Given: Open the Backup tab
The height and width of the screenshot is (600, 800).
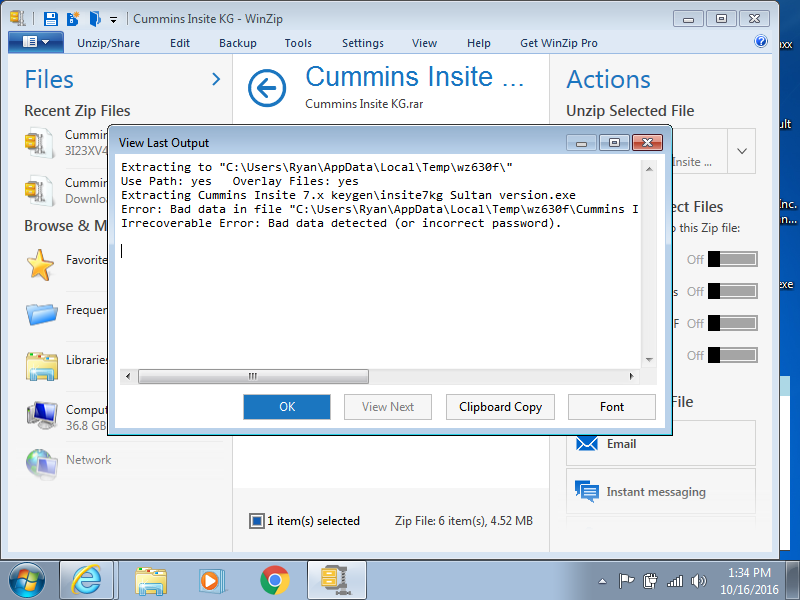Looking at the screenshot, I should click(237, 43).
